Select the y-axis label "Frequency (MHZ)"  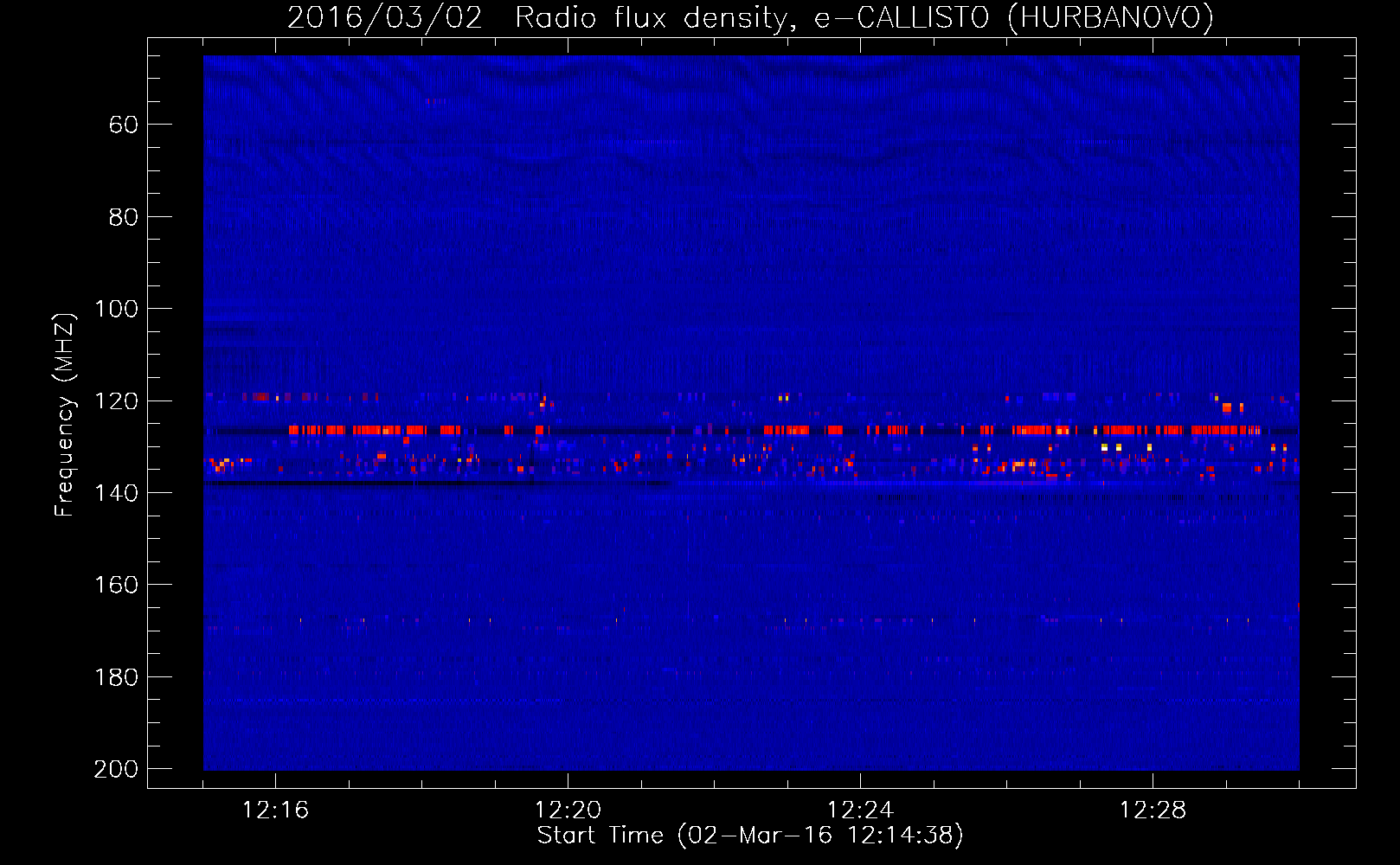65,414
